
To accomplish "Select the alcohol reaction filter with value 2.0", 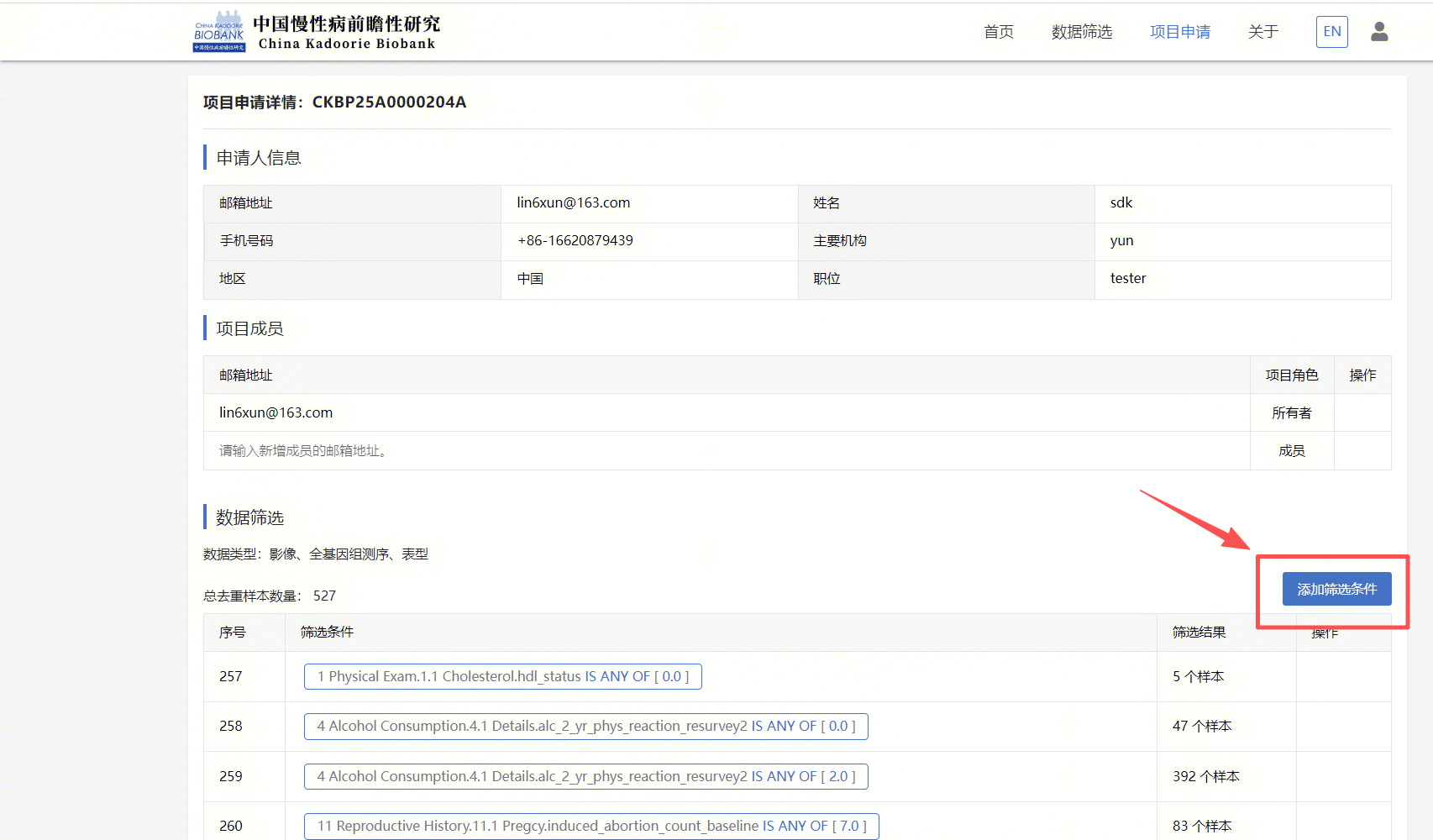I will pyautogui.click(x=585, y=776).
